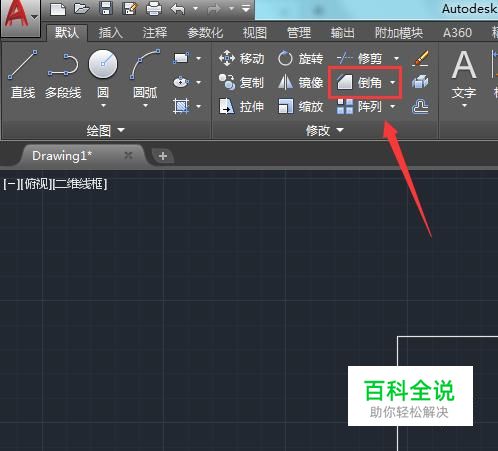Select the 圆 circle tool
This screenshot has height=451, width=498.
point(103,73)
